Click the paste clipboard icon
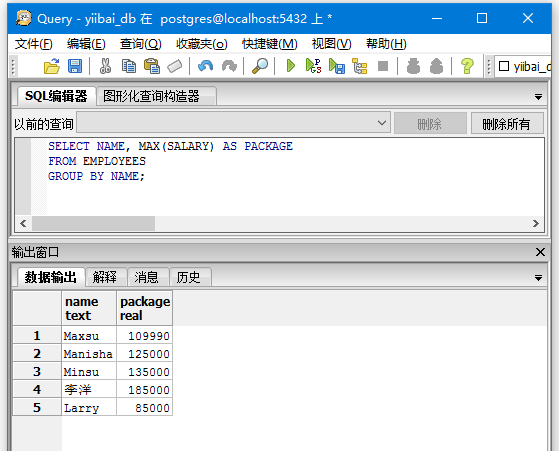Screen dimensions: 559x451 (152, 66)
